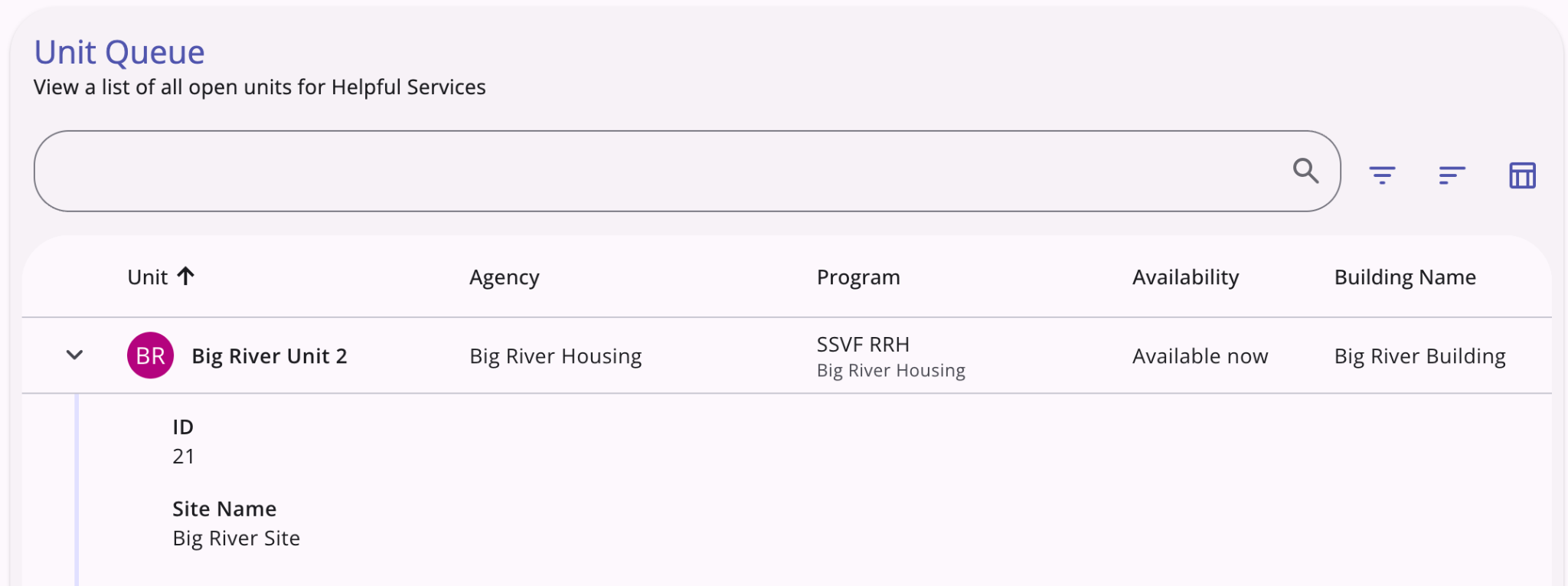This screenshot has height=586, width=1568.
Task: Open the Big River Unit 2 name
Action: 269,356
